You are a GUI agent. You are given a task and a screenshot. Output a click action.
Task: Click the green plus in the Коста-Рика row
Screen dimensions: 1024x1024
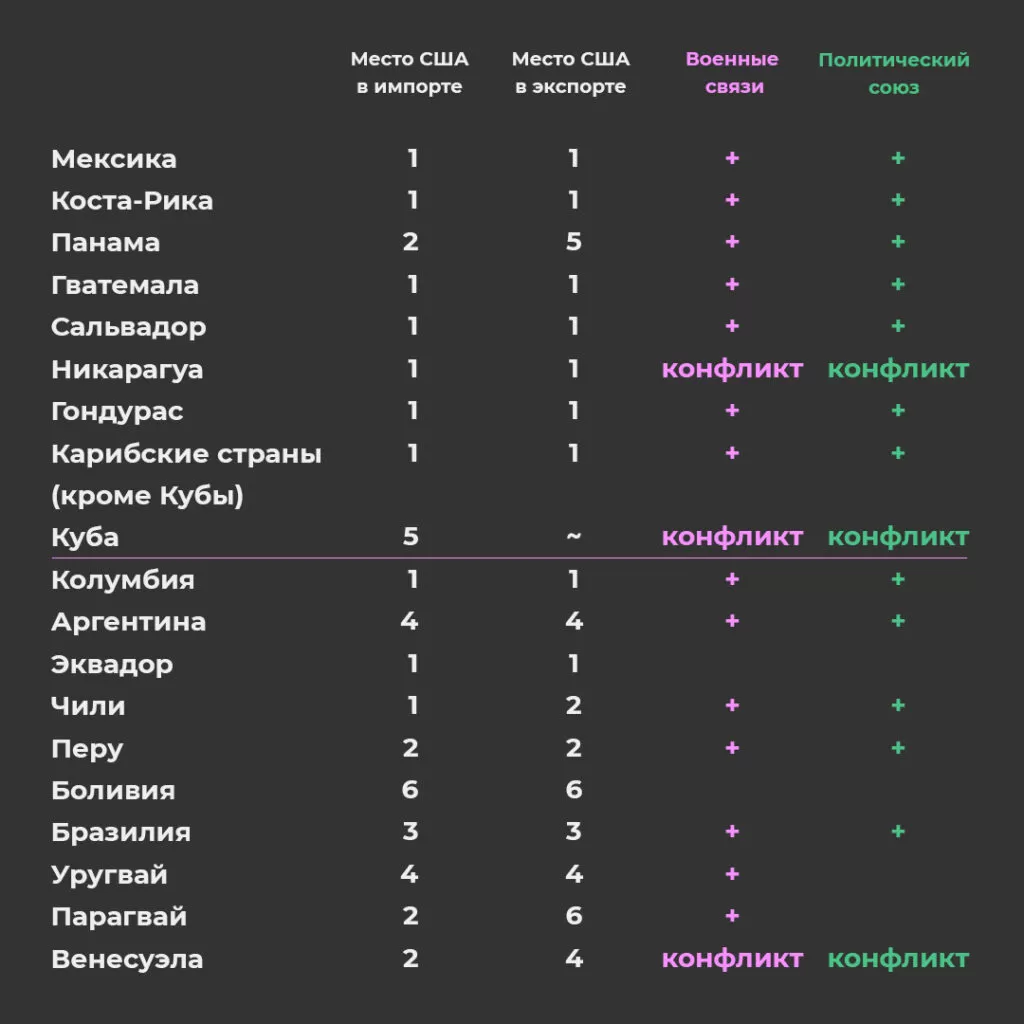898,201
